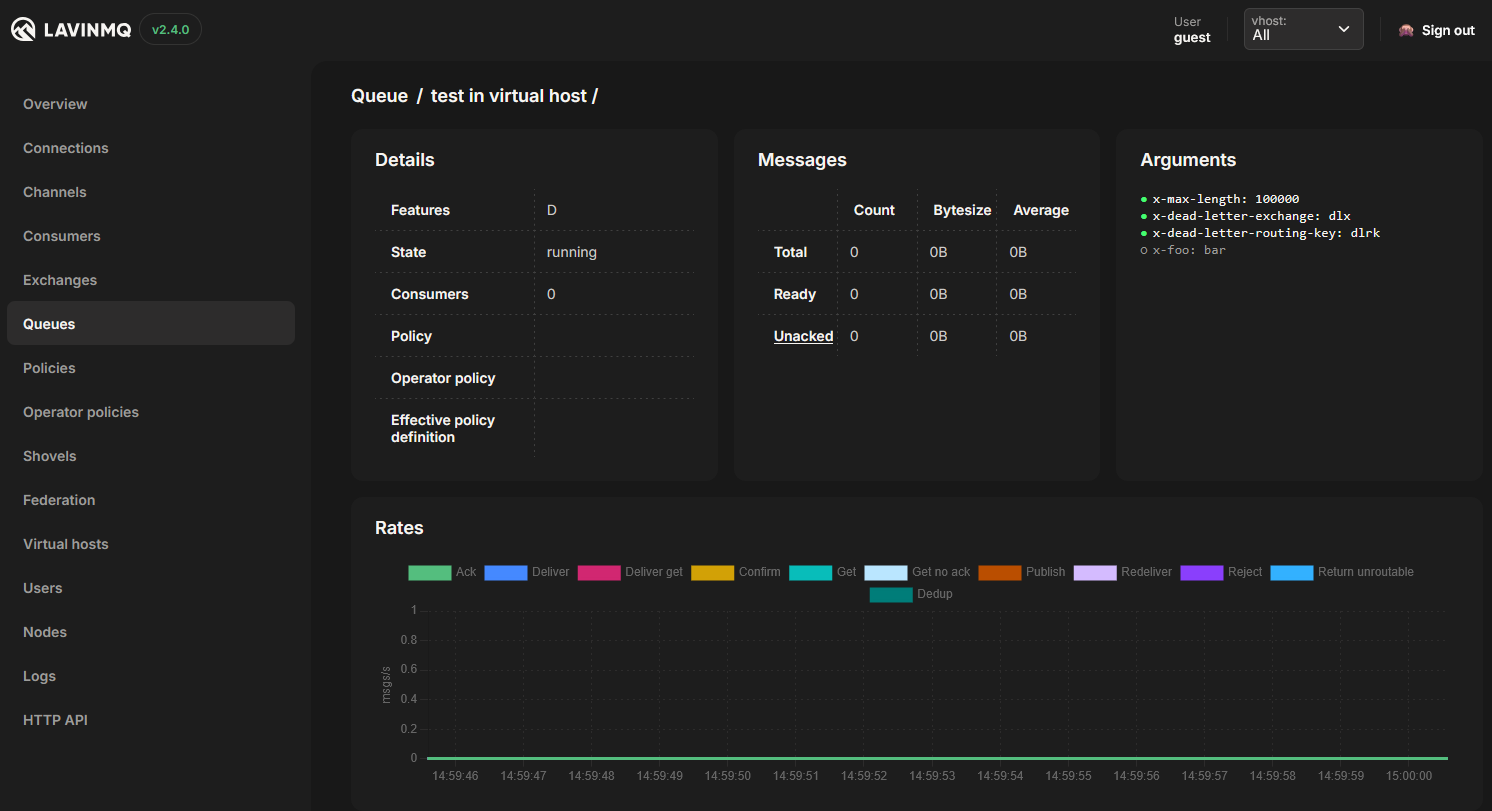Toggle the Deliver legend swatch
The width and height of the screenshot is (1492, 811).
505,572
